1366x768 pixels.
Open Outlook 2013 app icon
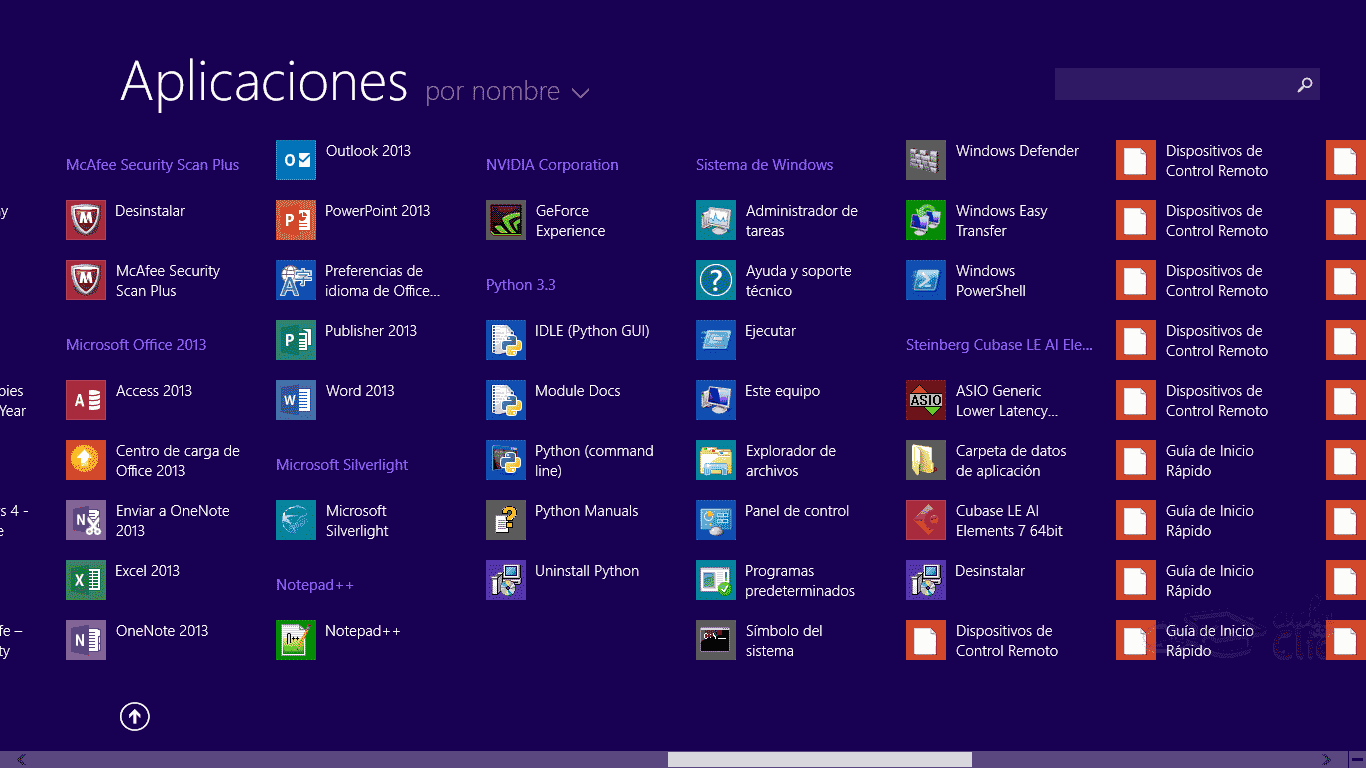(296, 160)
